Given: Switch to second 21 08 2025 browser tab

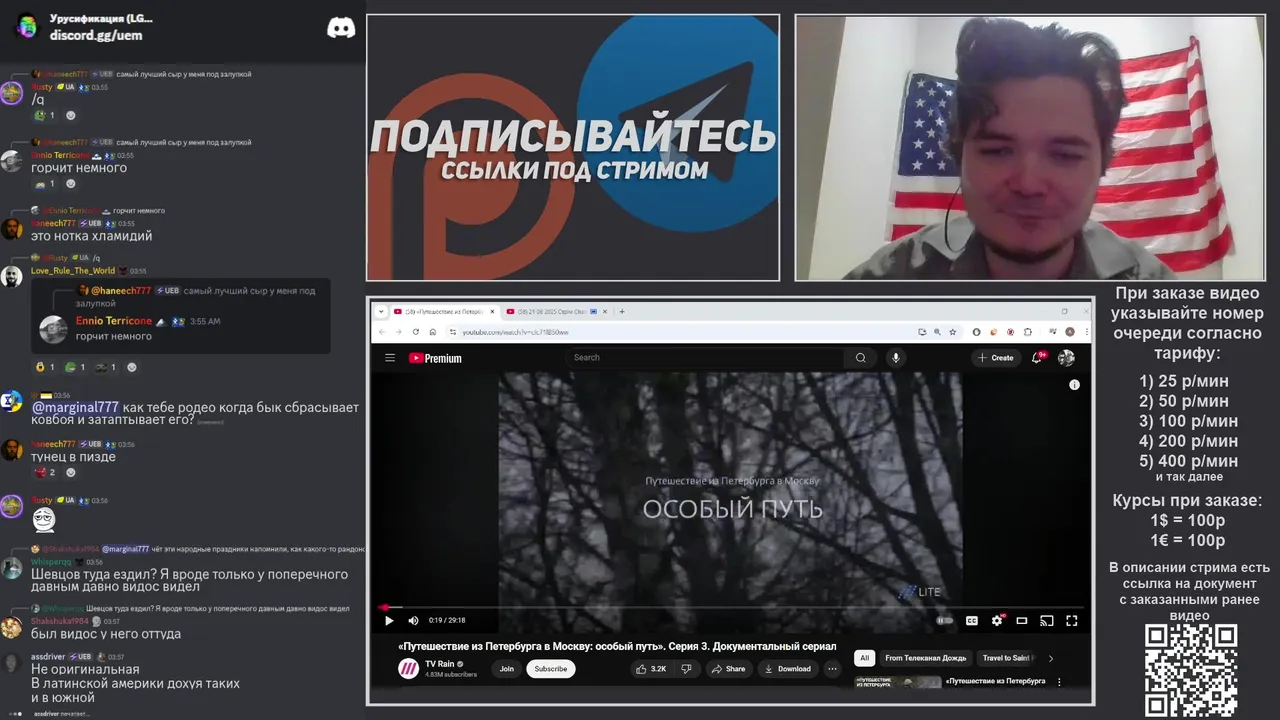Looking at the screenshot, I should [x=557, y=311].
